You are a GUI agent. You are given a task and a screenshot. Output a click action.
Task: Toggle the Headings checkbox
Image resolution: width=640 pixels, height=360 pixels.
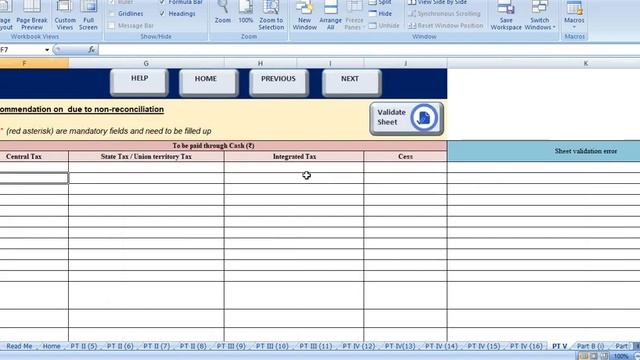162,13
